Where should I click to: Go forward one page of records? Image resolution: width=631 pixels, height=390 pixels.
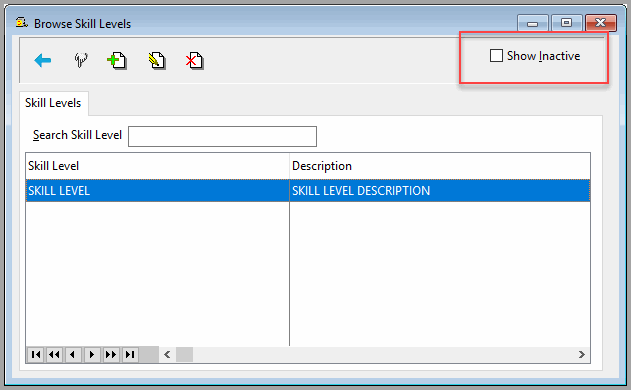[x=111, y=355]
